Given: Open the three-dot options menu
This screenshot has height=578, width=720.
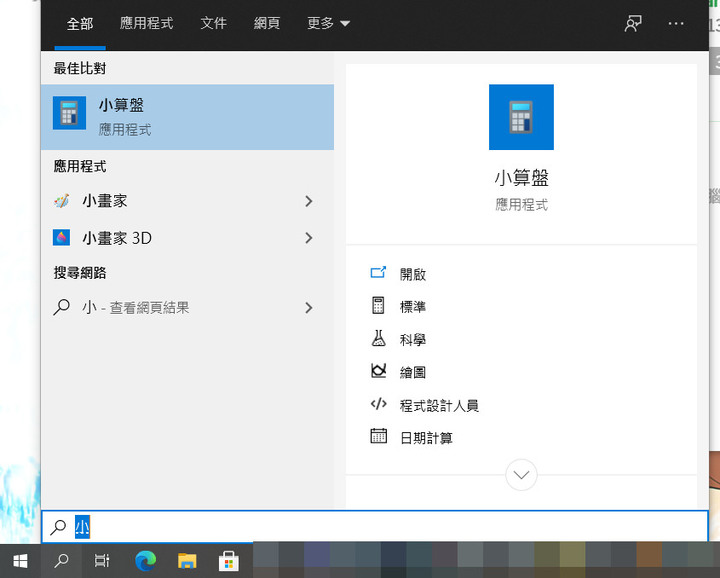Looking at the screenshot, I should [676, 23].
